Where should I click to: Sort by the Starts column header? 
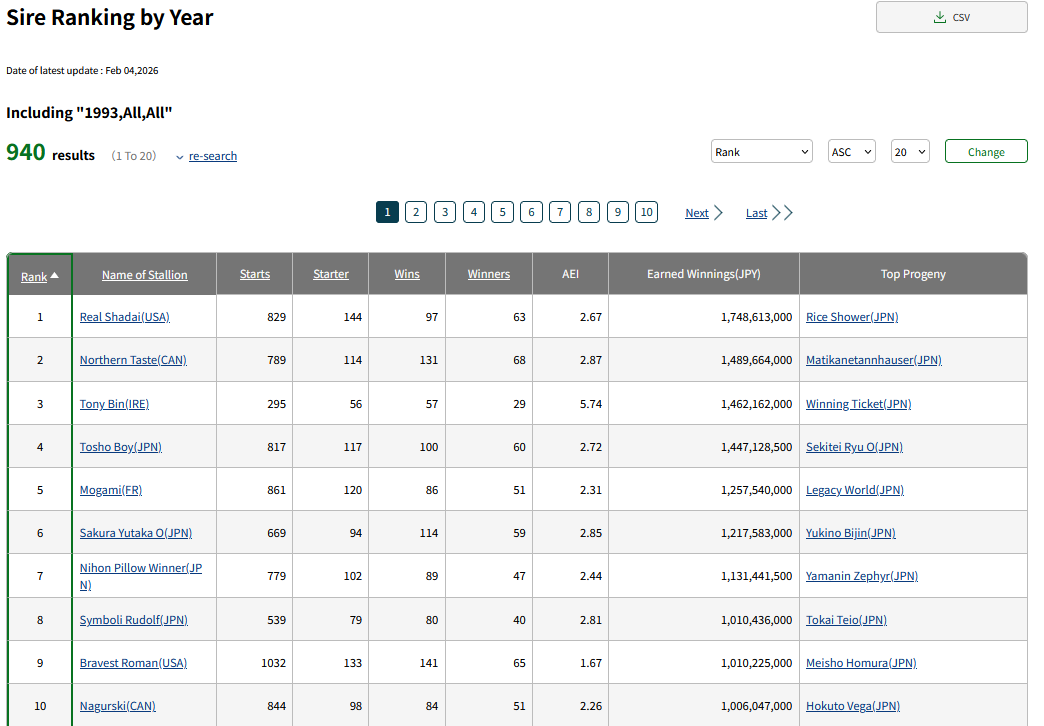pyautogui.click(x=255, y=274)
